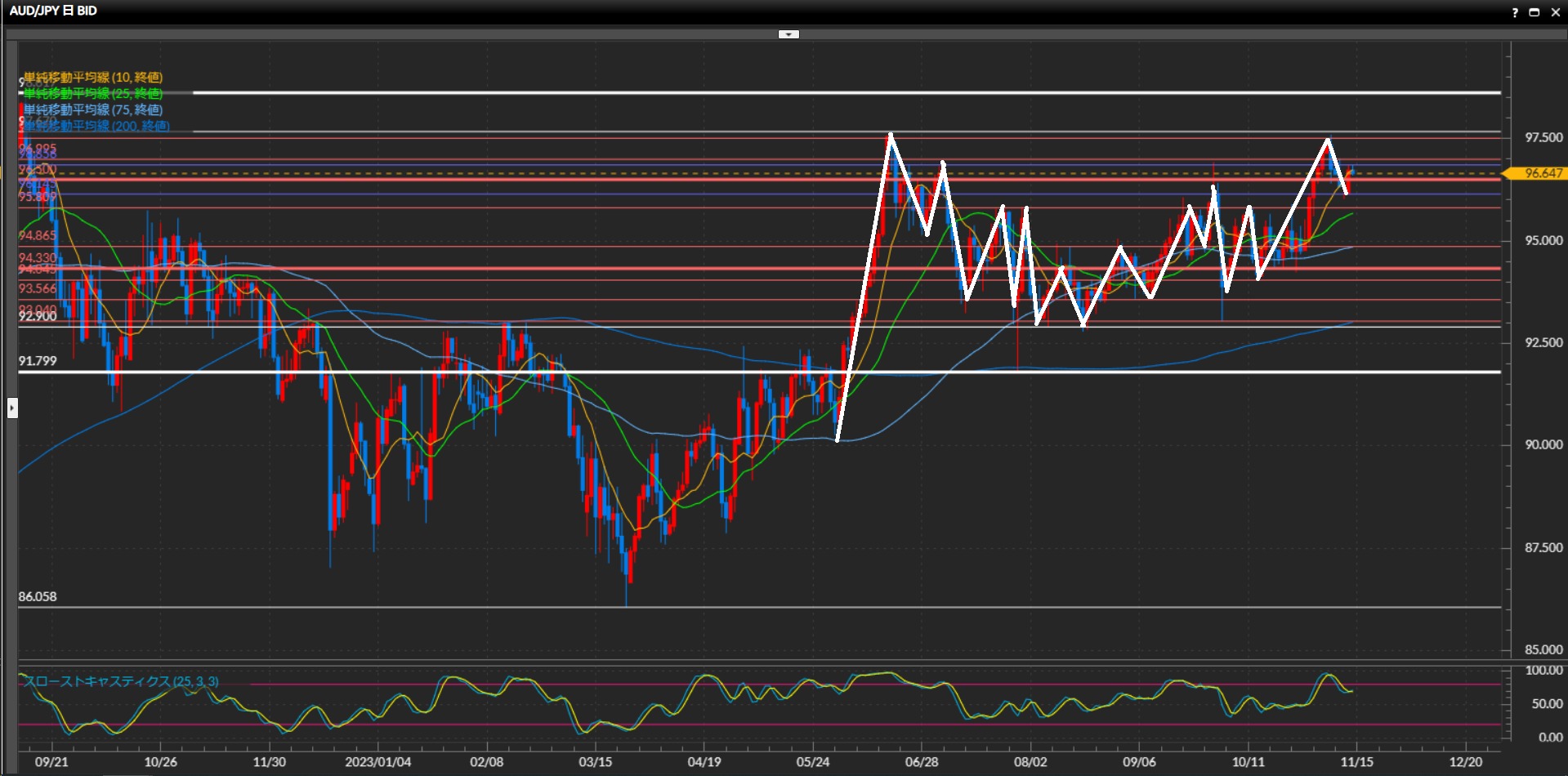Expand the left side panel arrow
Screen dimensions: 1568x776
(12, 408)
